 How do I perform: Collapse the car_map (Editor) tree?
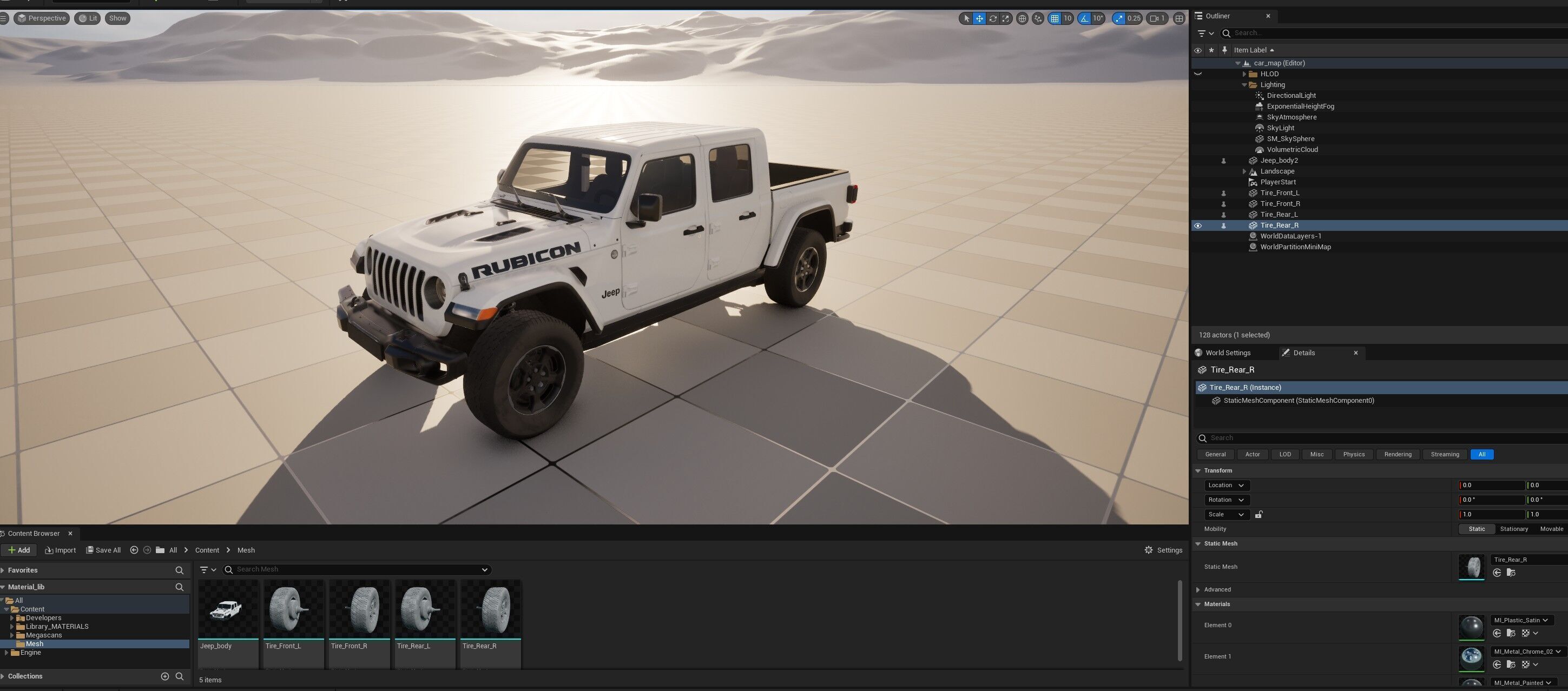click(x=1237, y=63)
